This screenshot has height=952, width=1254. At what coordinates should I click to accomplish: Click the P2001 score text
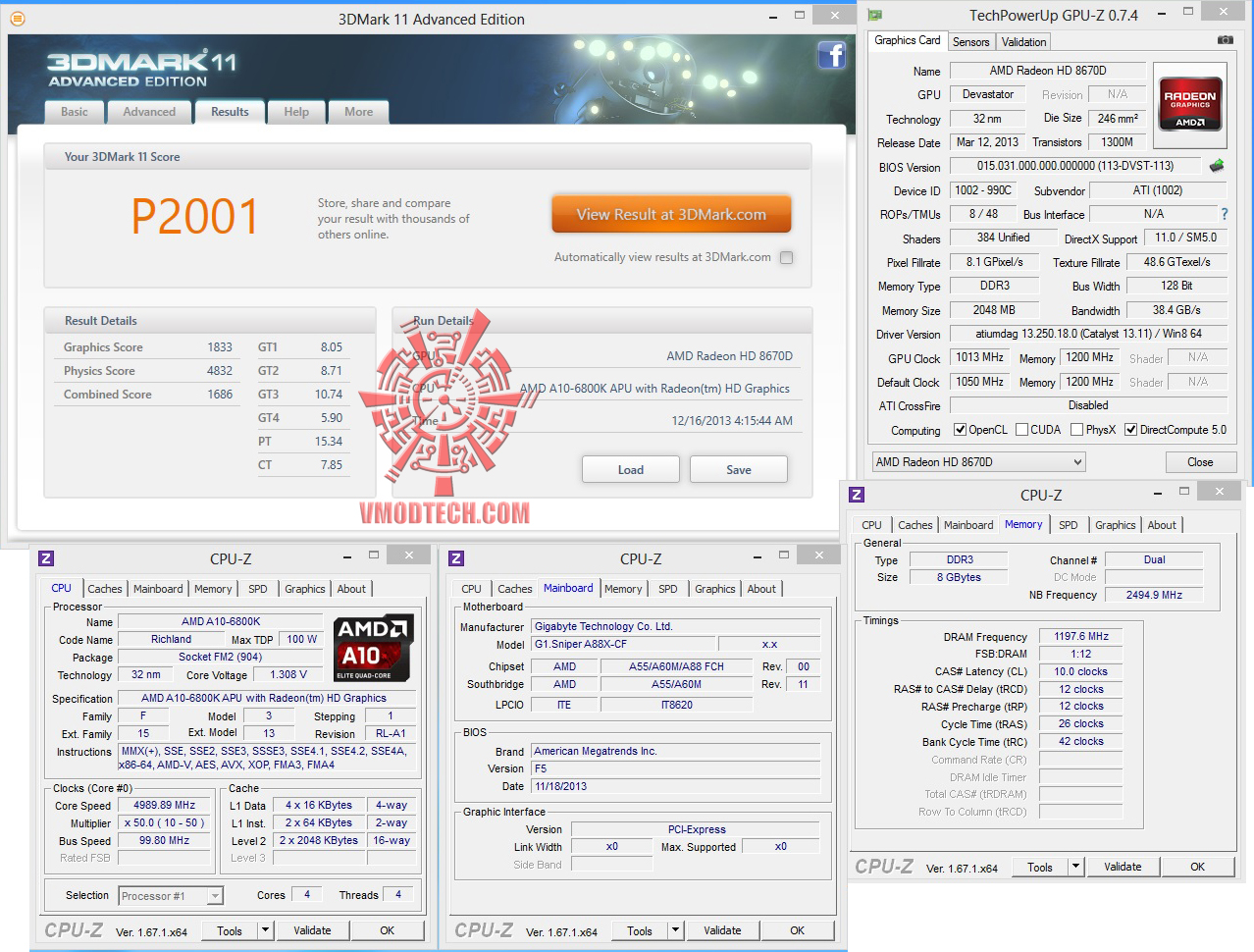tap(195, 216)
